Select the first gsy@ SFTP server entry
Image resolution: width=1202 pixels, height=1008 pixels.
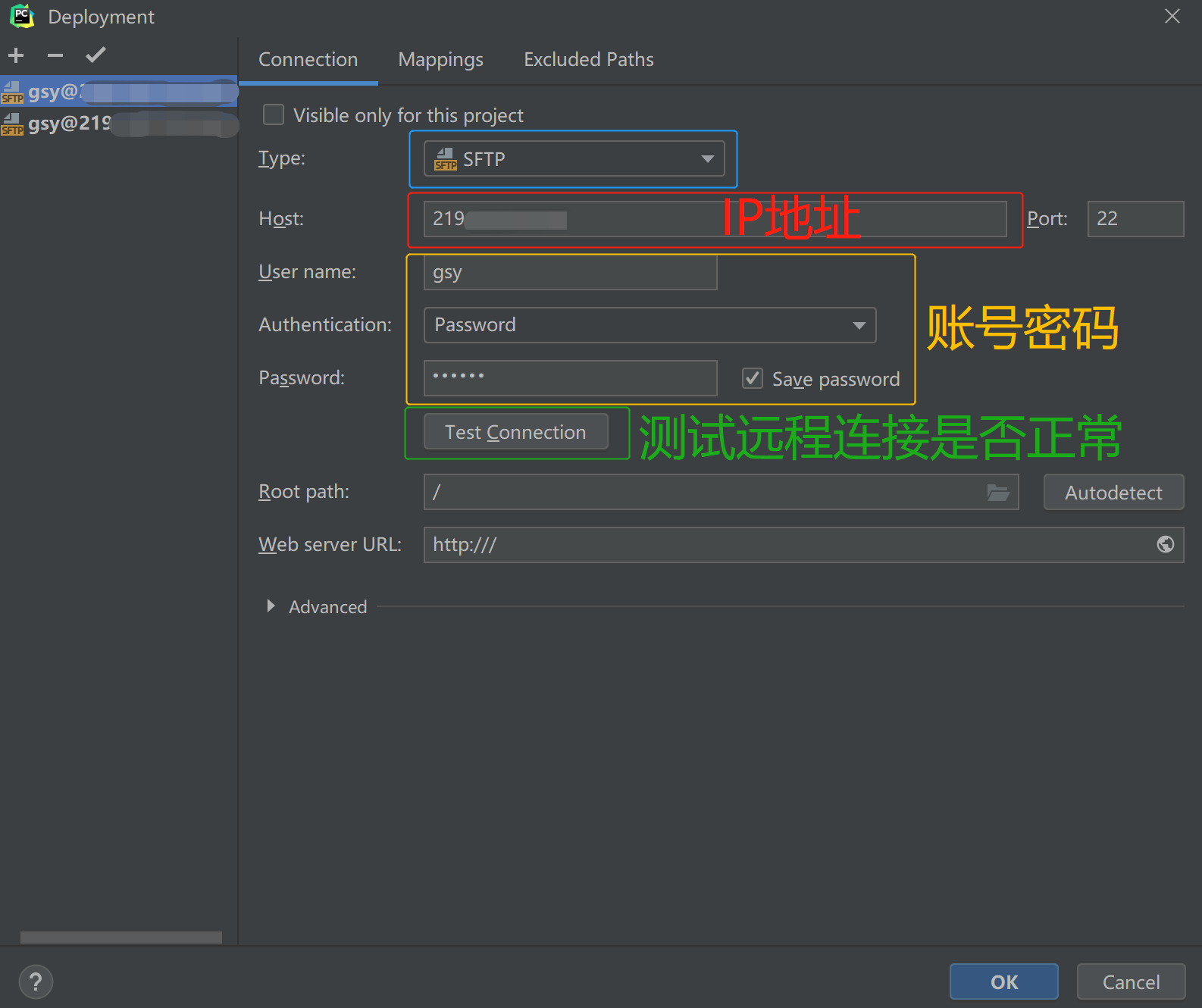coord(119,92)
